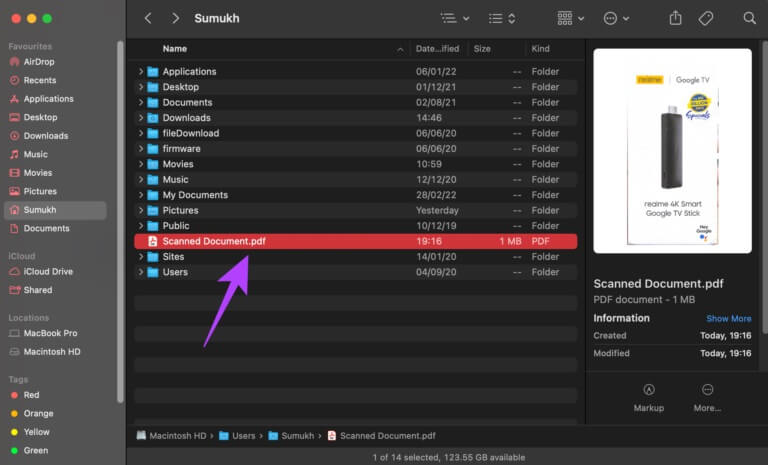768x465 pixels.
Task: Select AirDrop in the sidebar
Action: [x=55, y=62]
